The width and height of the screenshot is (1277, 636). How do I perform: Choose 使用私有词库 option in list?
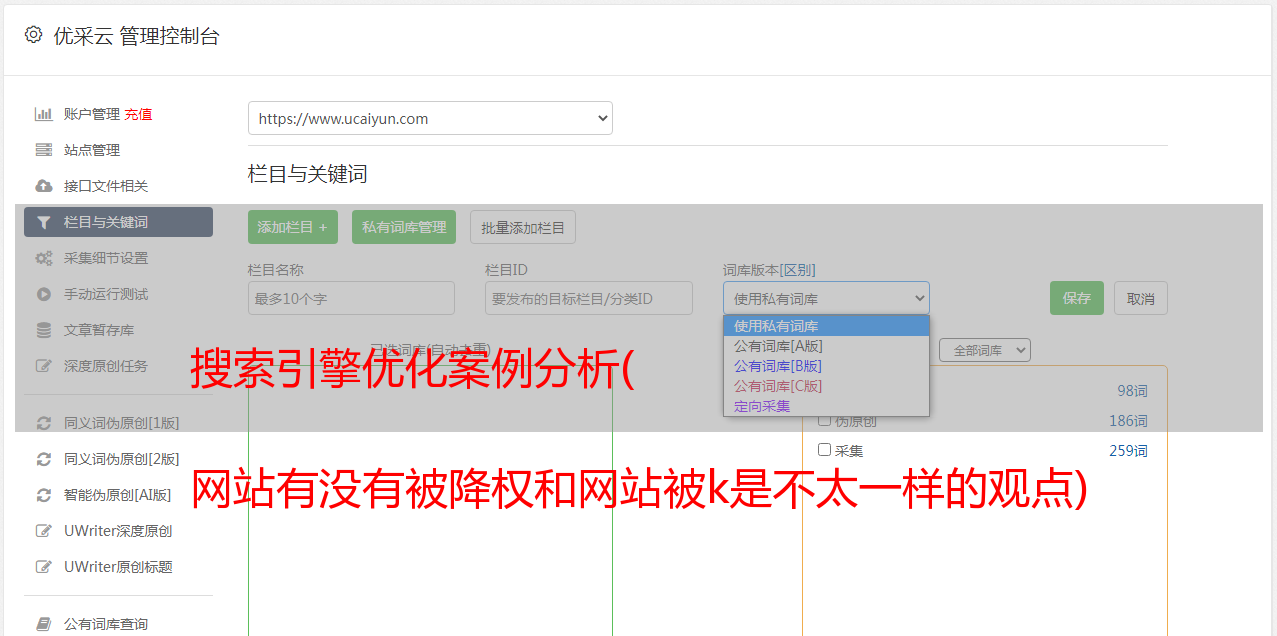(826, 326)
